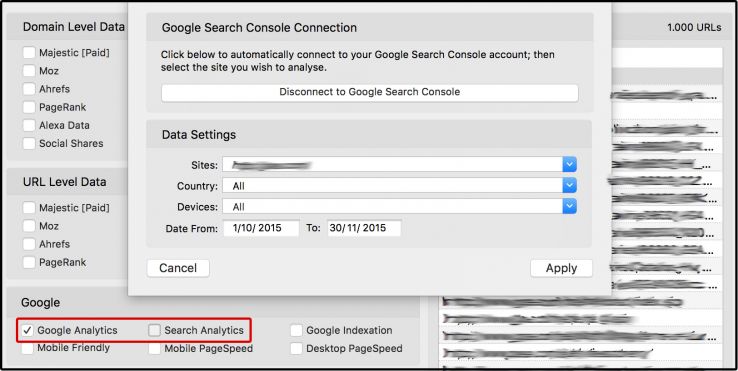Edit the To date field 30/11/2015
The width and height of the screenshot is (738, 371).
click(x=364, y=228)
